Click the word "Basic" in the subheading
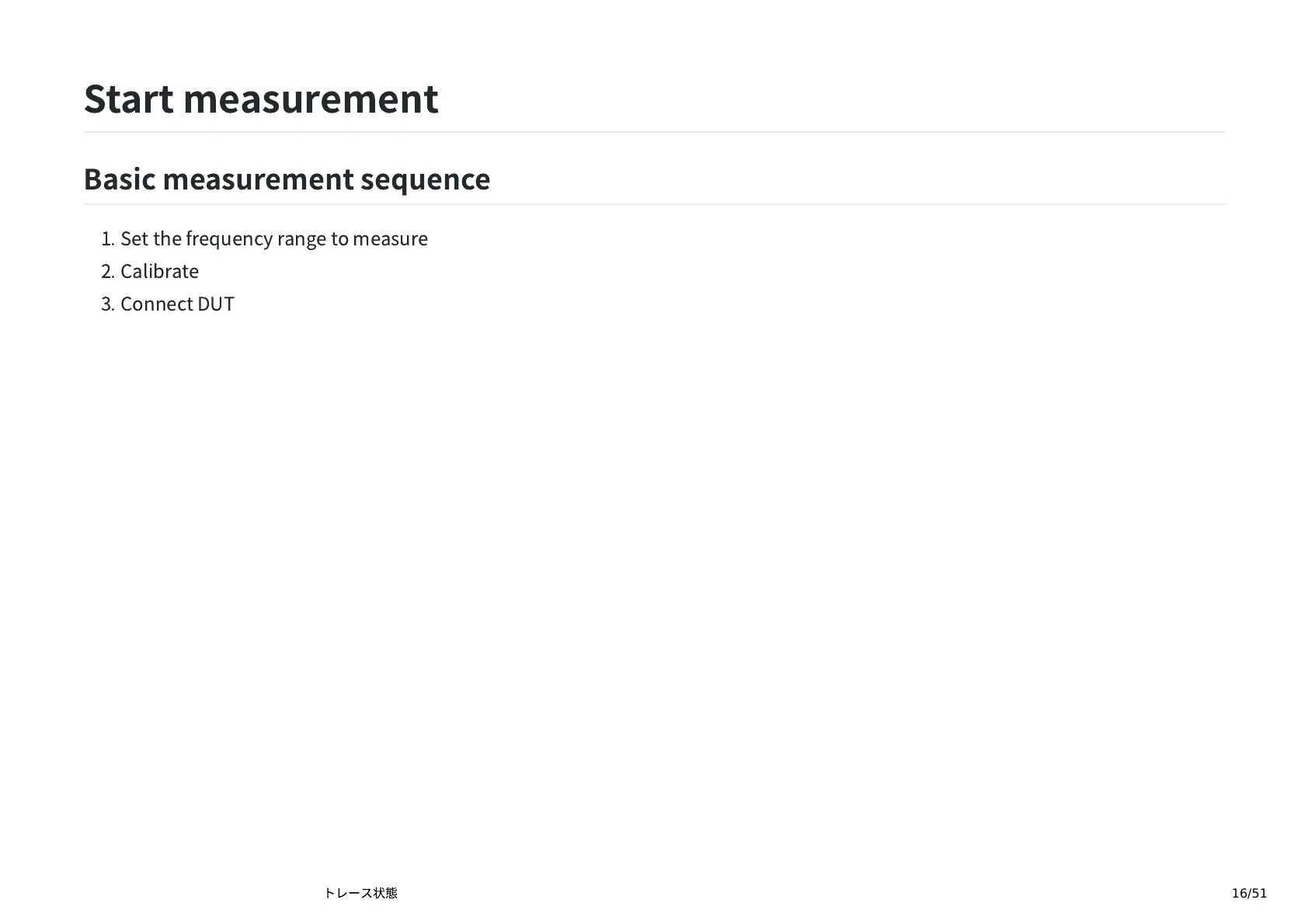Image resolution: width=1308 pixels, height=924 pixels. coord(120,179)
